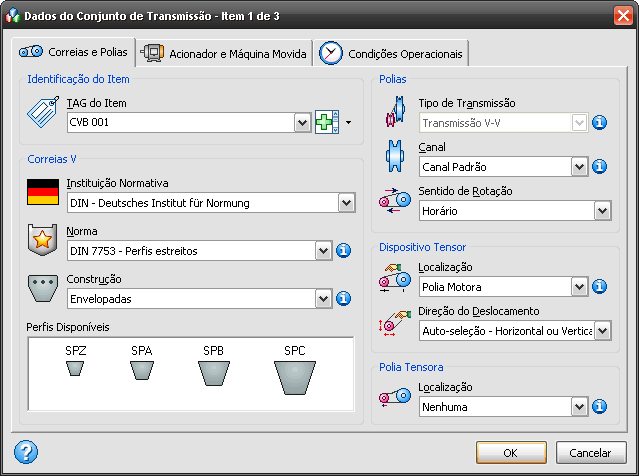Select the SPB belt profile

[x=214, y=365]
